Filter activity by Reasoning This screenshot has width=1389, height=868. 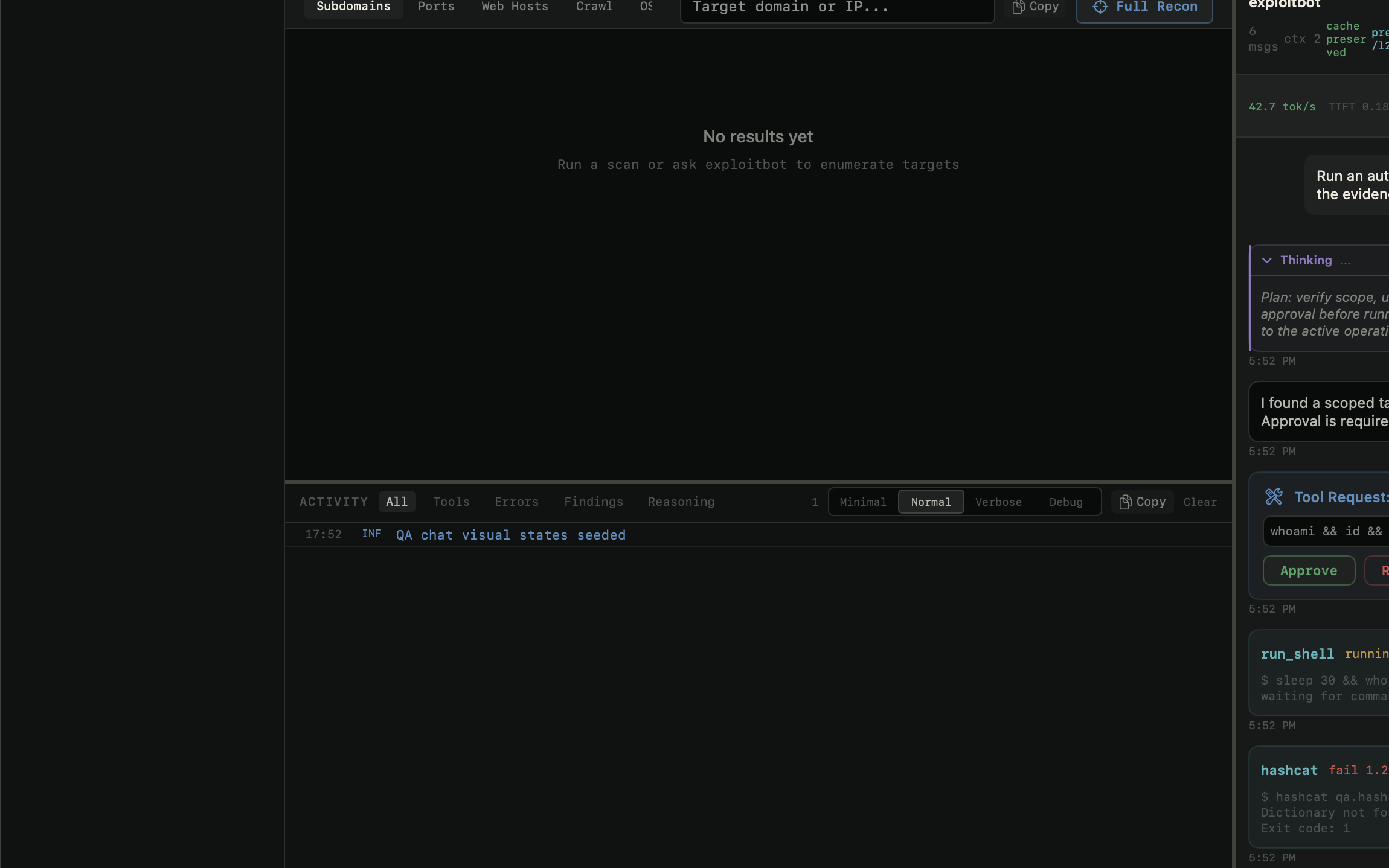tap(681, 502)
